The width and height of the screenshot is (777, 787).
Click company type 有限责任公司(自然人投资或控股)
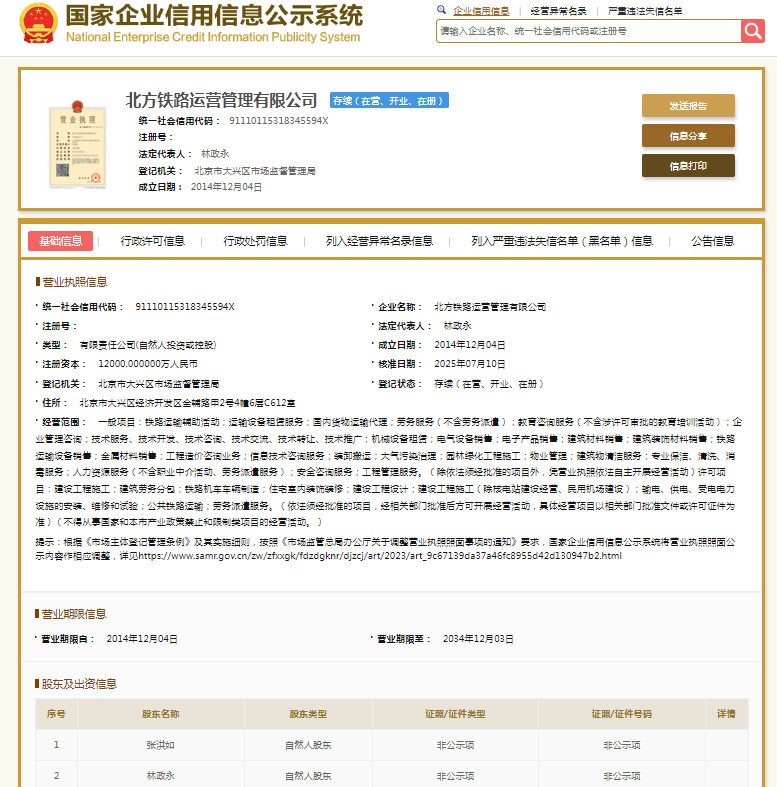point(148,345)
